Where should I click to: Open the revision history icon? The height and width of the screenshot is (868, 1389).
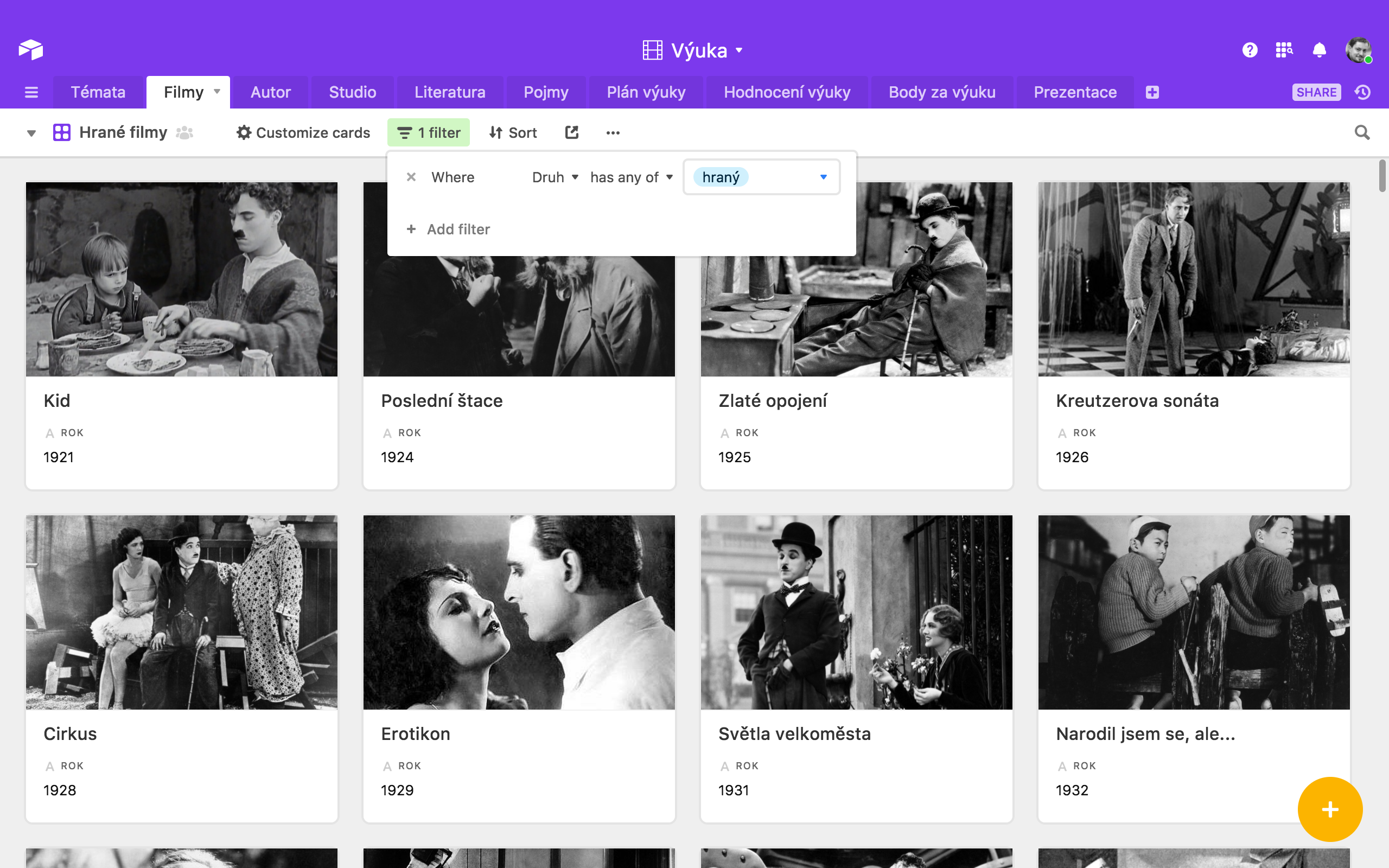(1363, 92)
